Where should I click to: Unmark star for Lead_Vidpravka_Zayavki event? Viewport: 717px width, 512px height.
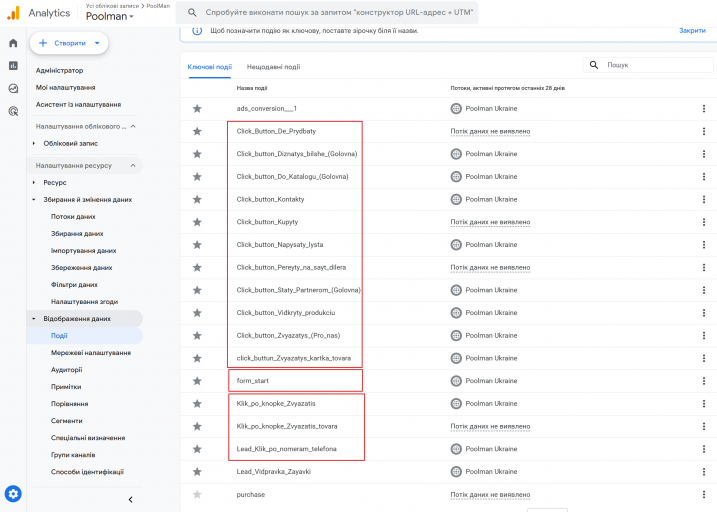point(197,471)
